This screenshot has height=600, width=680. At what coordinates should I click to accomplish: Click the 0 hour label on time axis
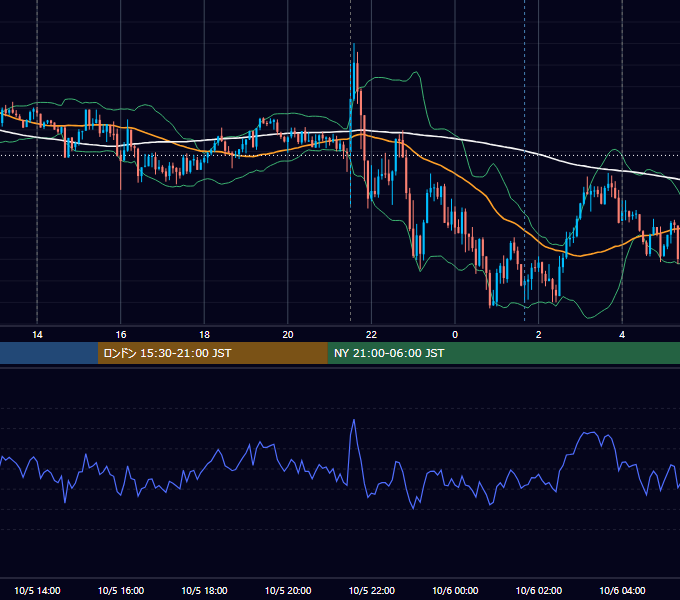(455, 335)
